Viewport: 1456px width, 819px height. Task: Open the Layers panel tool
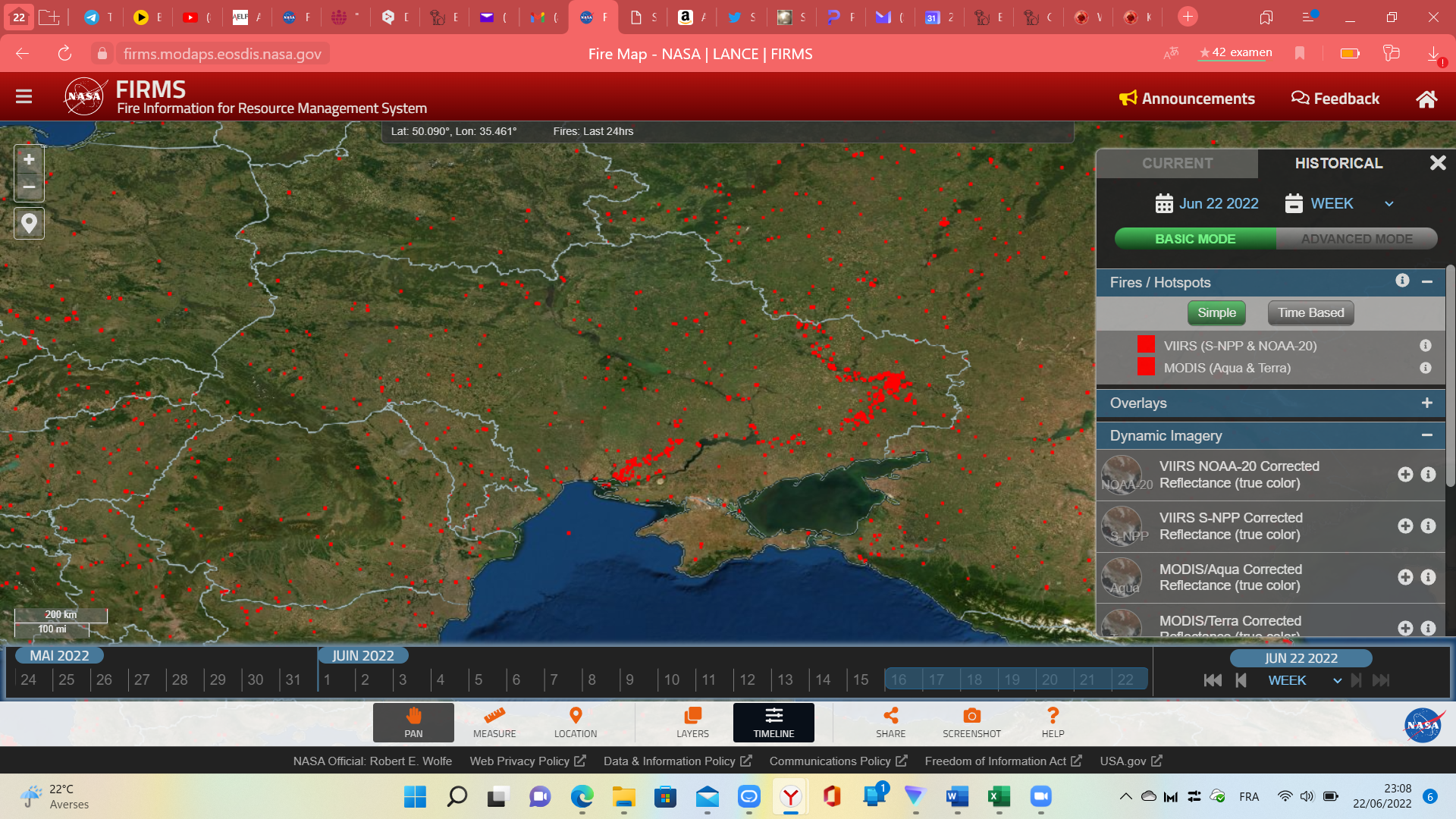point(692,722)
